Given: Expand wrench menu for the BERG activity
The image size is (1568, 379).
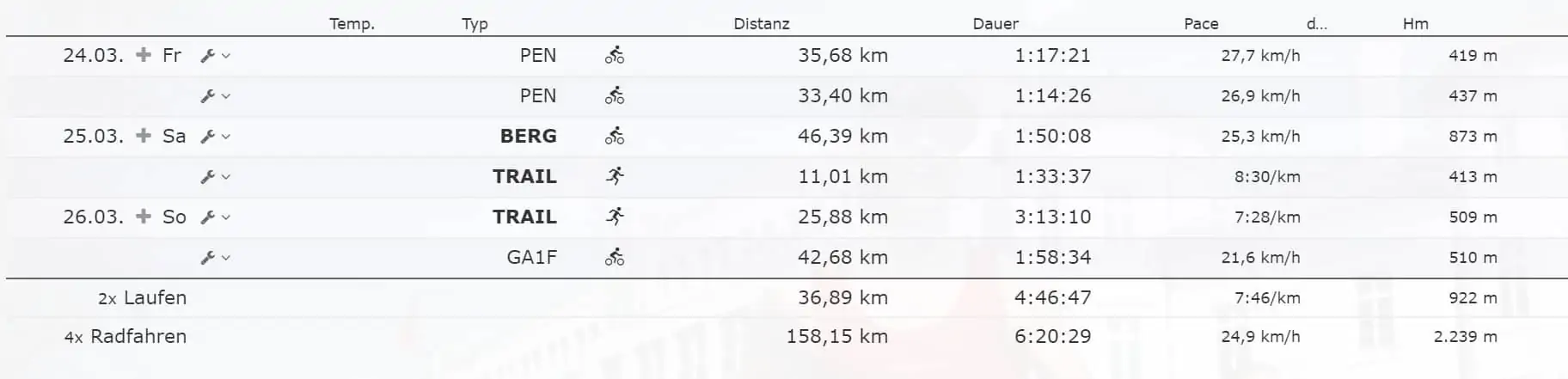Looking at the screenshot, I should point(215,137).
